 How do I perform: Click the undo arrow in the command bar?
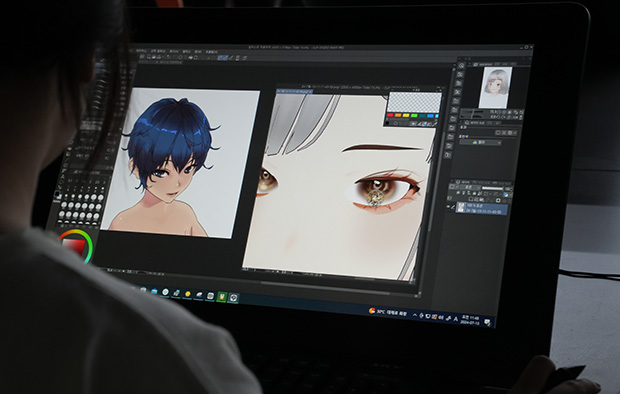click(168, 57)
